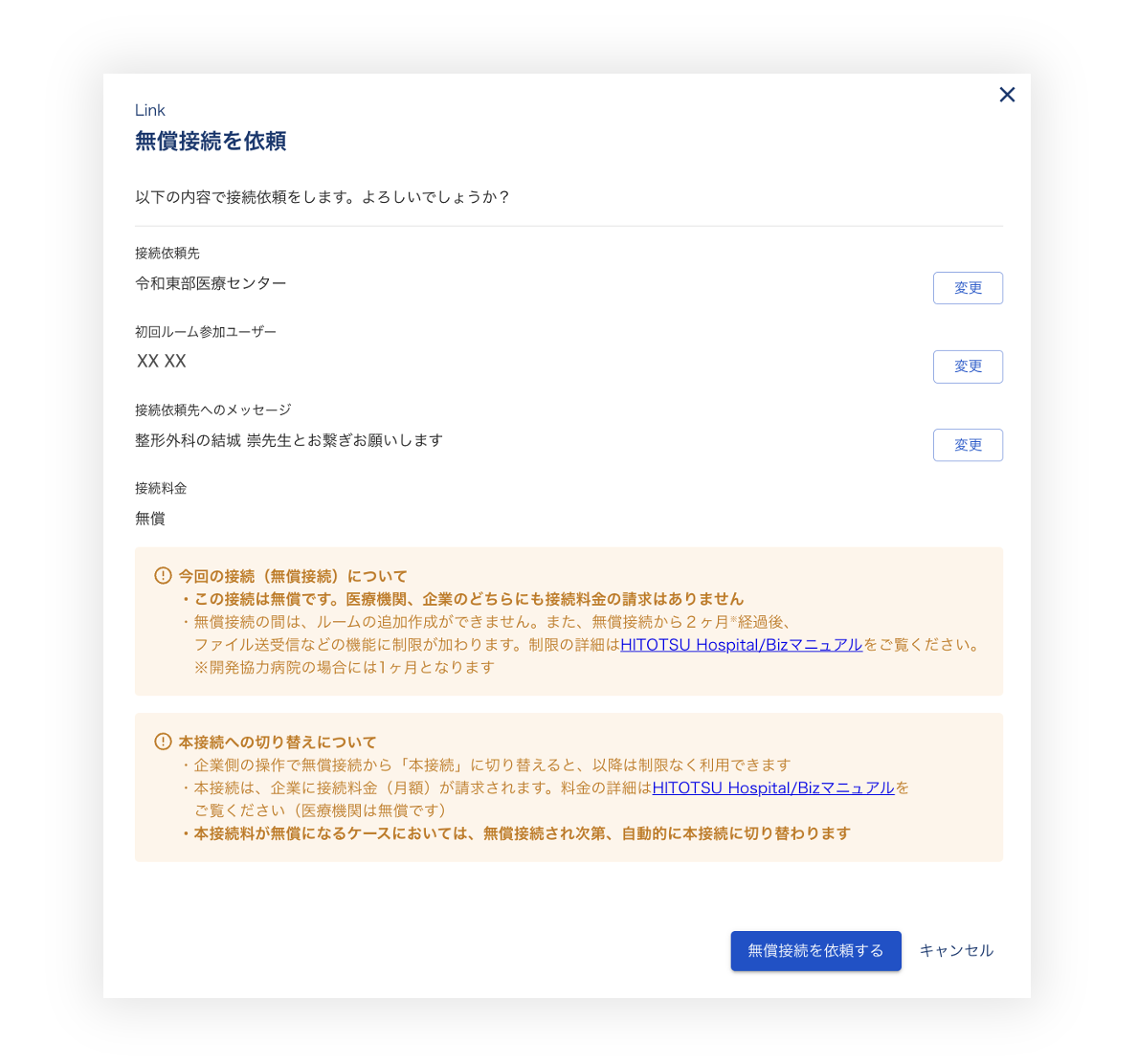Submit with 無償接続を依頼する button

click(x=815, y=951)
